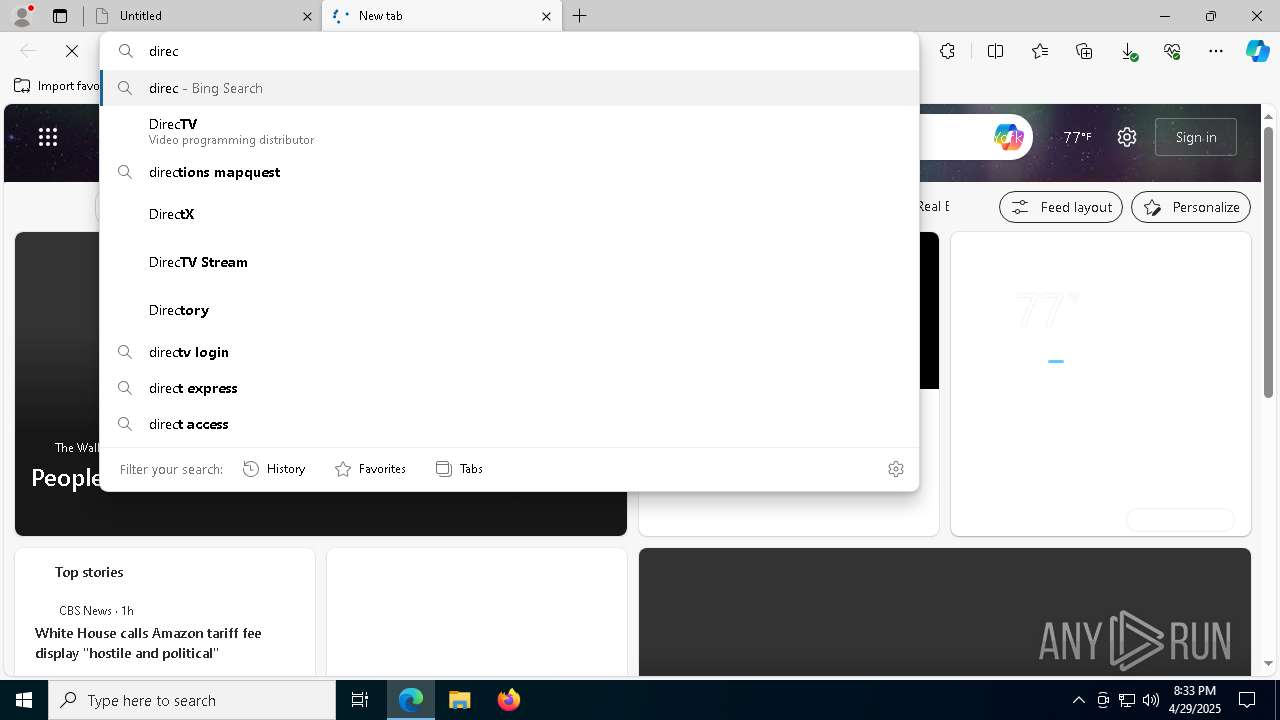Open the Downloads icon
This screenshot has width=1280, height=720.
tap(1128, 51)
